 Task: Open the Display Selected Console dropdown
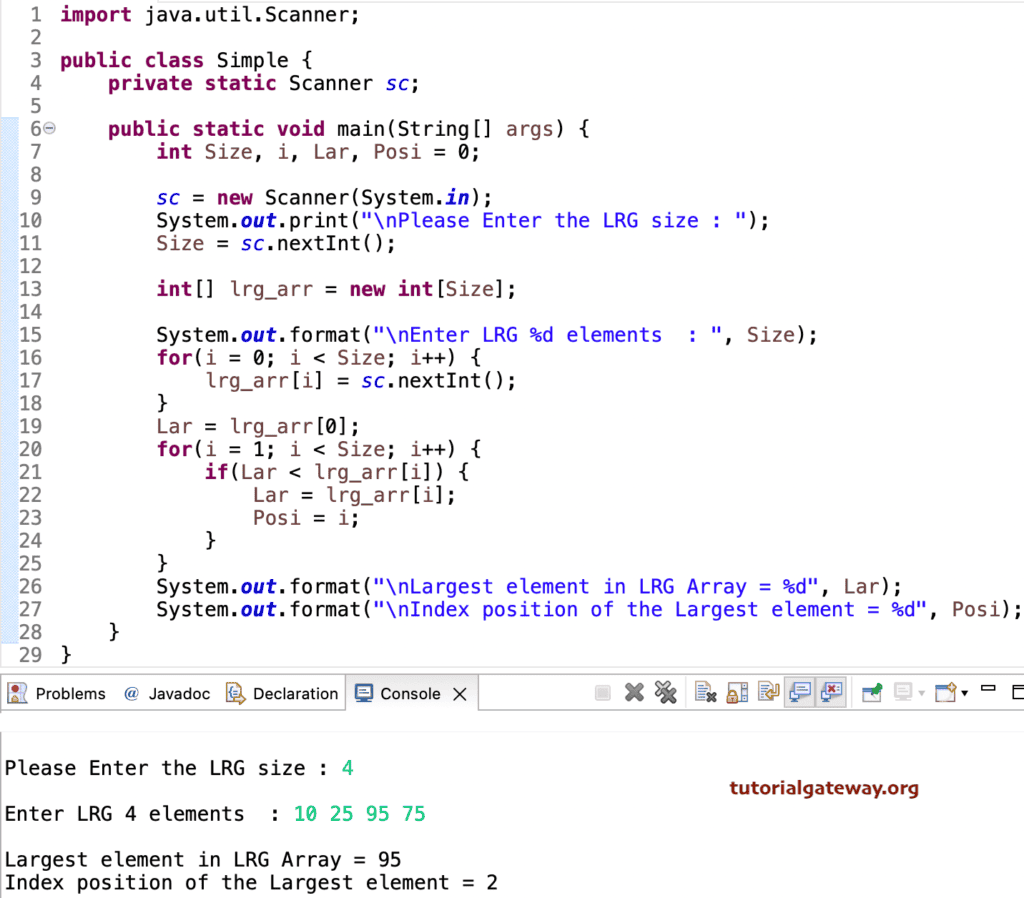pos(921,692)
